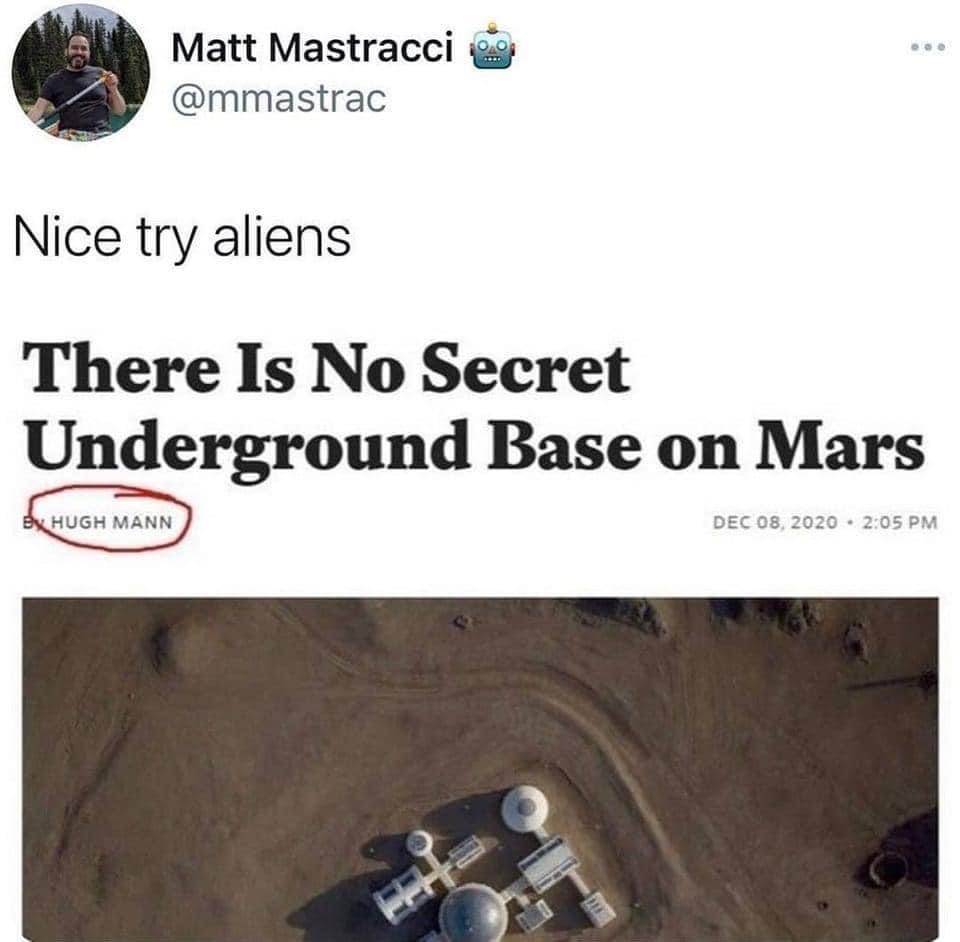Select the HUGH MANN author byline
This screenshot has height=942, width=960.
tap(111, 523)
